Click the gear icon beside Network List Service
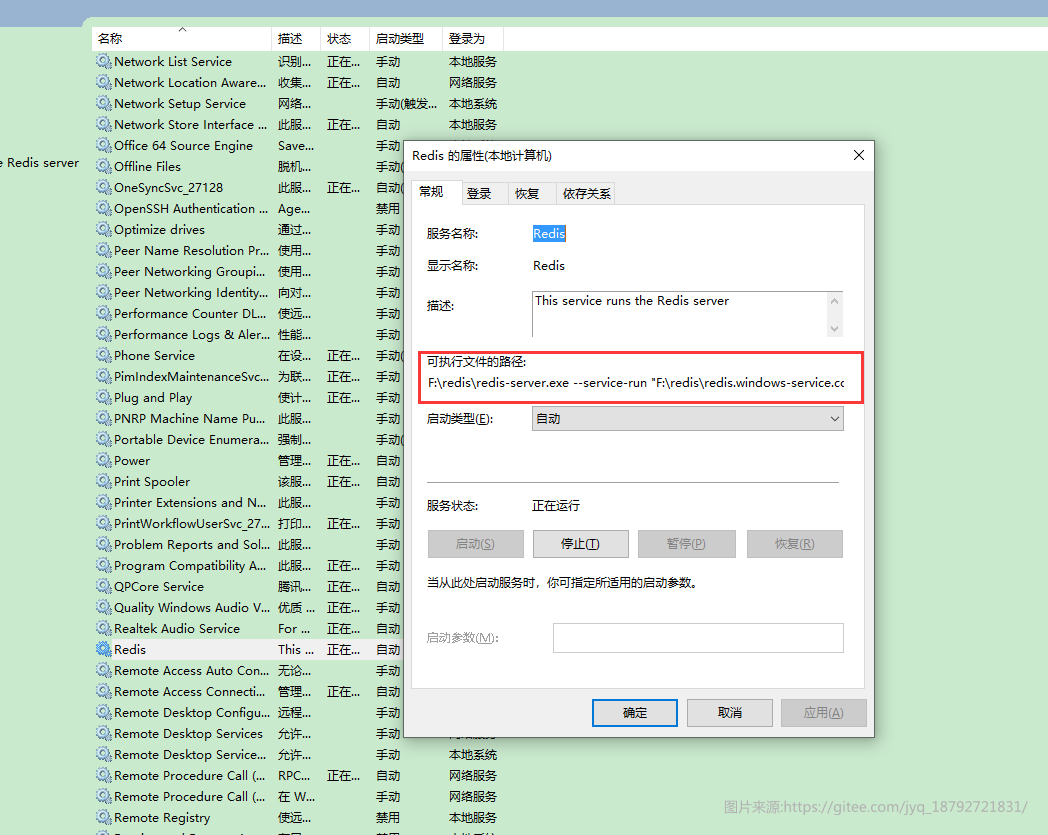This screenshot has width=1048, height=835. [x=104, y=62]
